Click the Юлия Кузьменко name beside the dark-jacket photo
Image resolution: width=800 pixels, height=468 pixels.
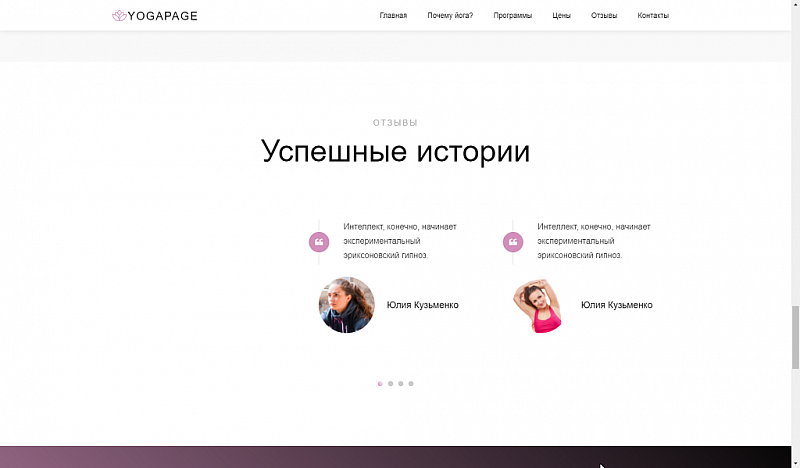pyautogui.click(x=422, y=305)
